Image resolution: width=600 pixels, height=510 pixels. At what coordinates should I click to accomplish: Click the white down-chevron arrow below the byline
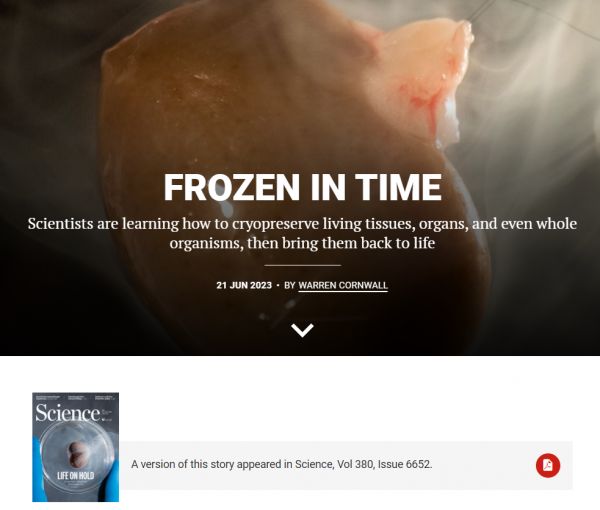pos(302,330)
